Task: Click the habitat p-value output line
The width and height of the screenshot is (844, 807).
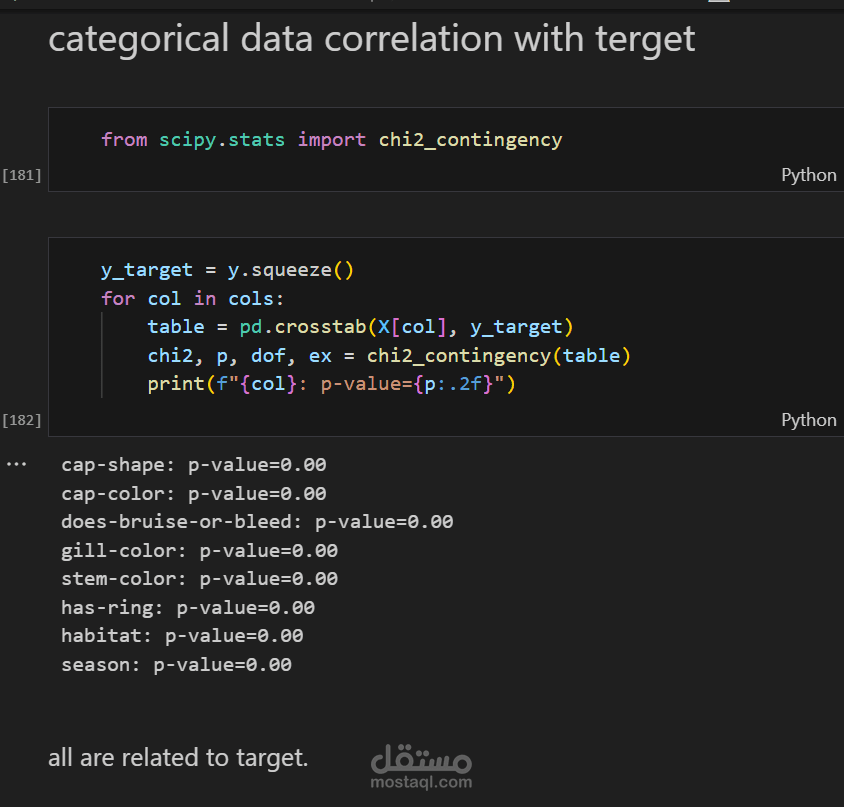Action: pos(182,636)
